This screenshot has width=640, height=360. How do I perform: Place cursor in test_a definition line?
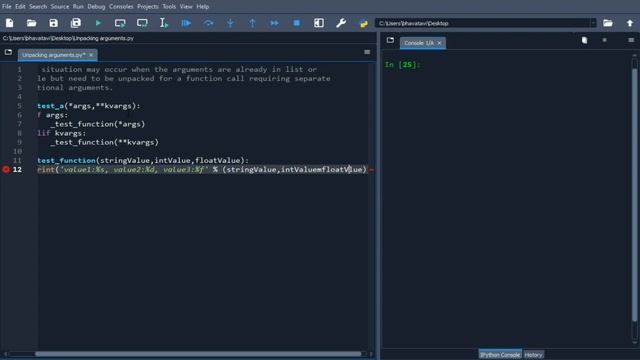[89, 106]
